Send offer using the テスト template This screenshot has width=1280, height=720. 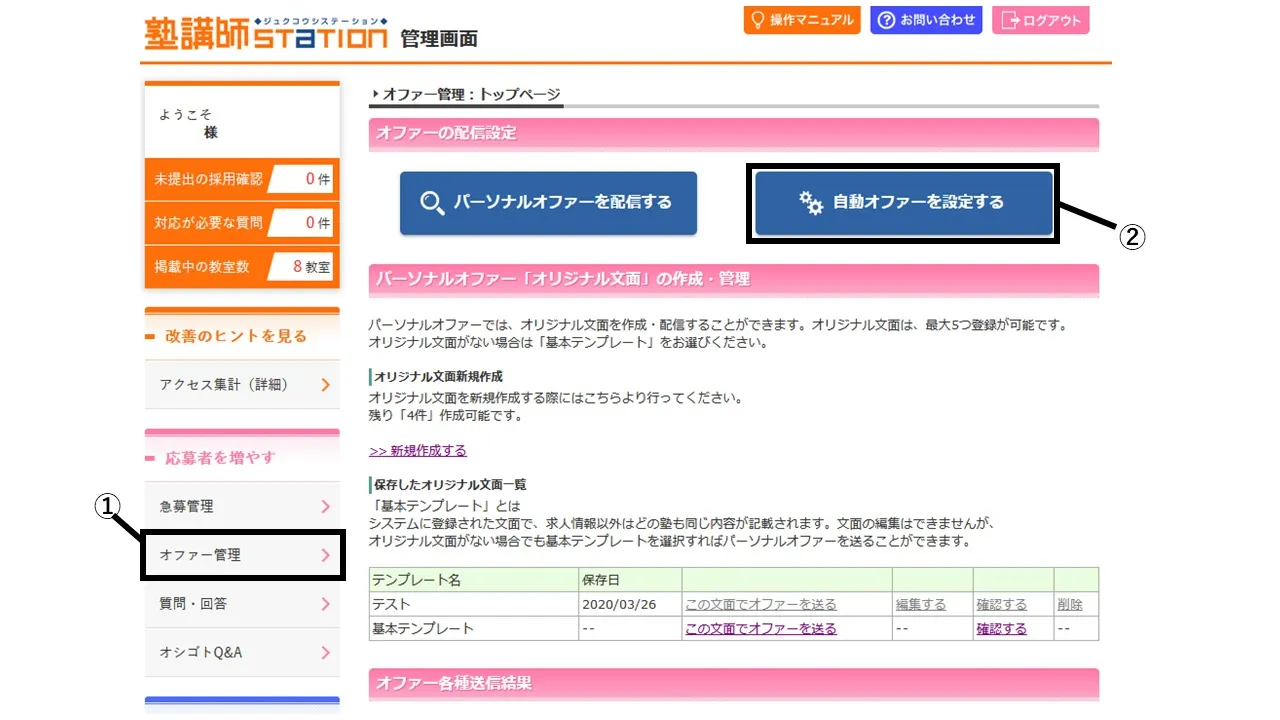[760, 605]
